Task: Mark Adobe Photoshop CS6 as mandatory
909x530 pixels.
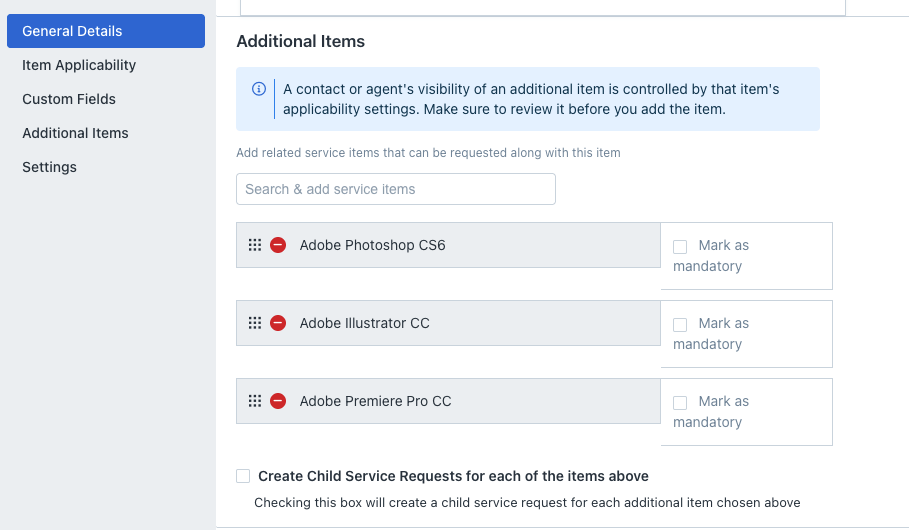Action: [680, 246]
